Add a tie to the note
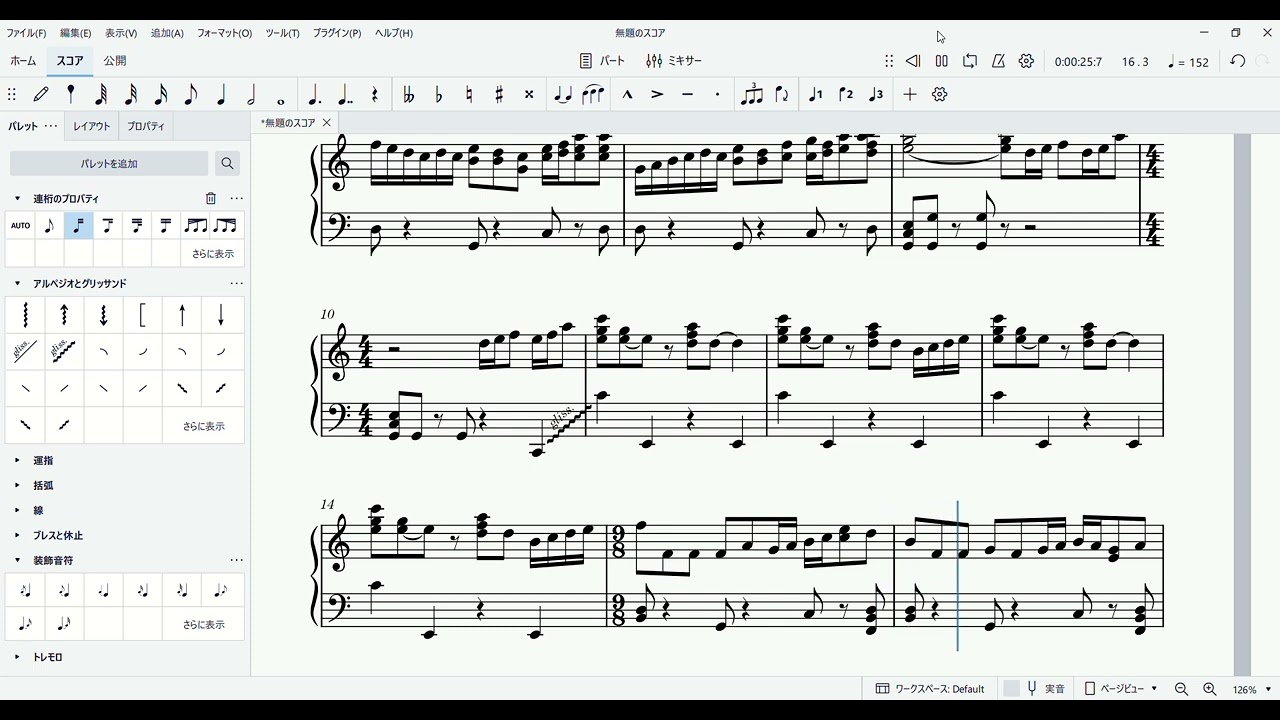Screen dimensions: 1280x720 563,95
